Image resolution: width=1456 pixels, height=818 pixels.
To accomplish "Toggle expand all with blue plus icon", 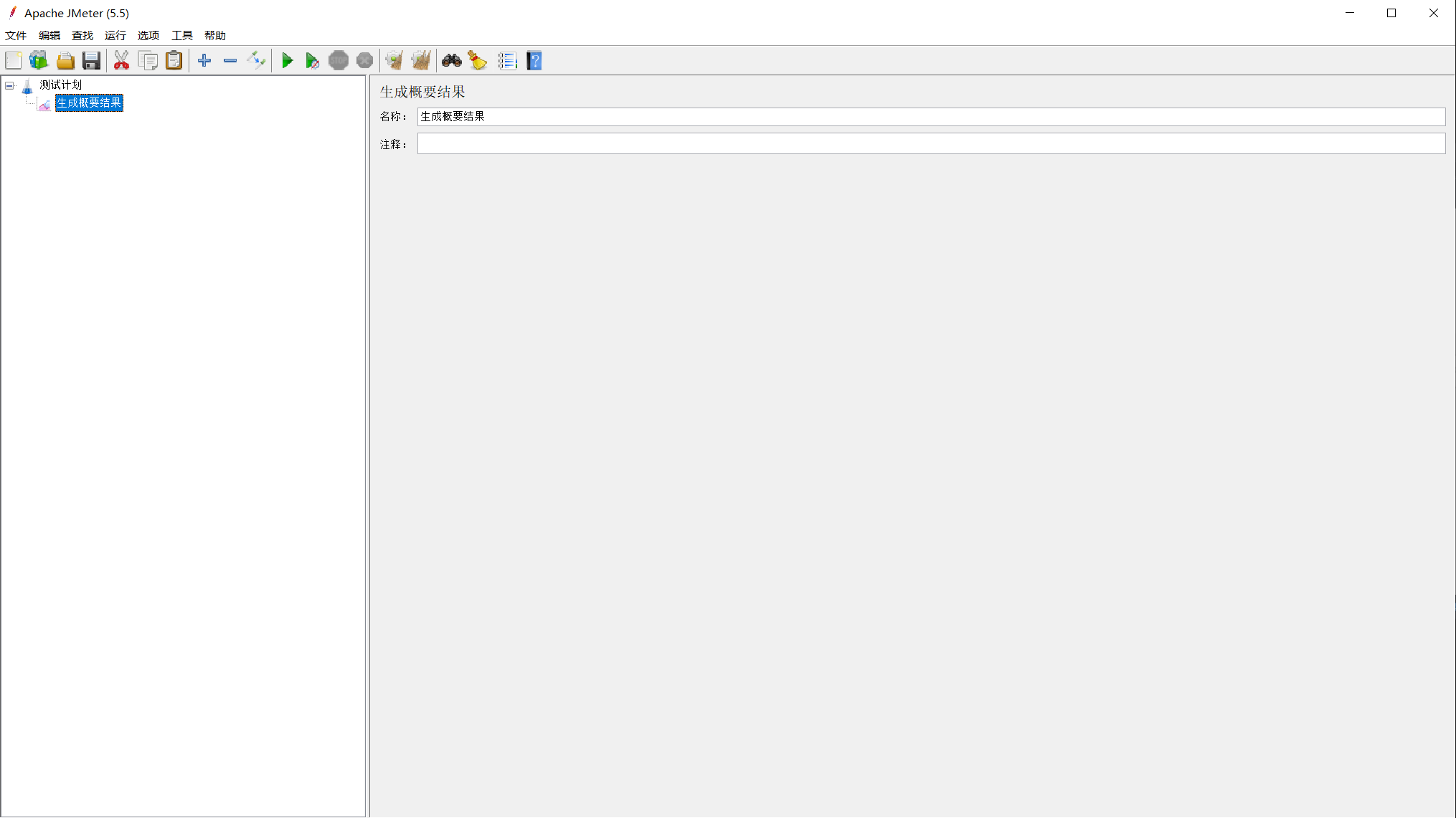I will click(x=204, y=61).
